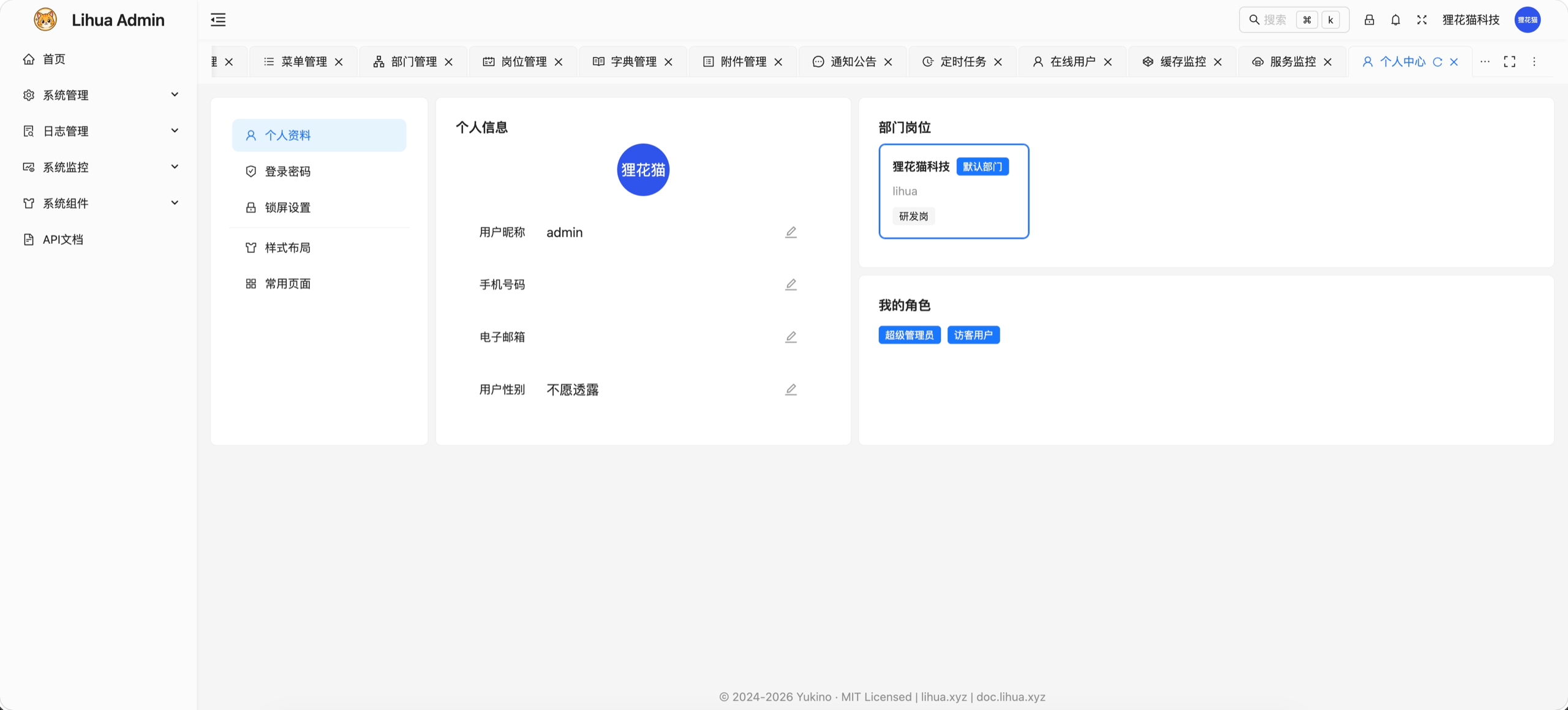Click the 访客用户 role tag

coord(973,335)
